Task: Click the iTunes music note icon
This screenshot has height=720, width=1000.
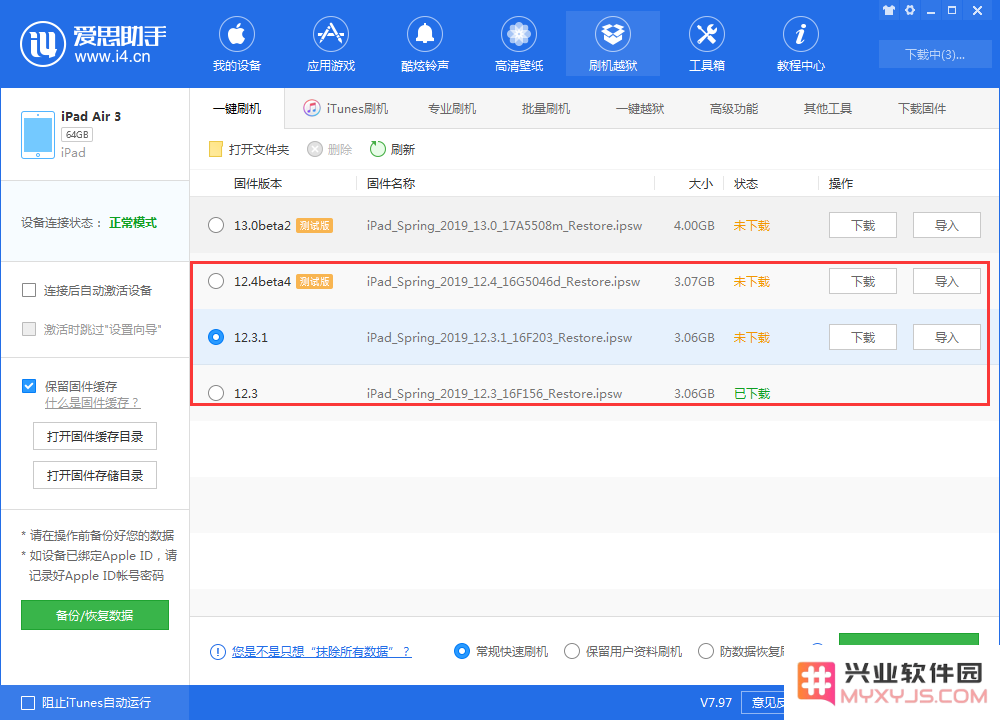Action: tap(311, 108)
